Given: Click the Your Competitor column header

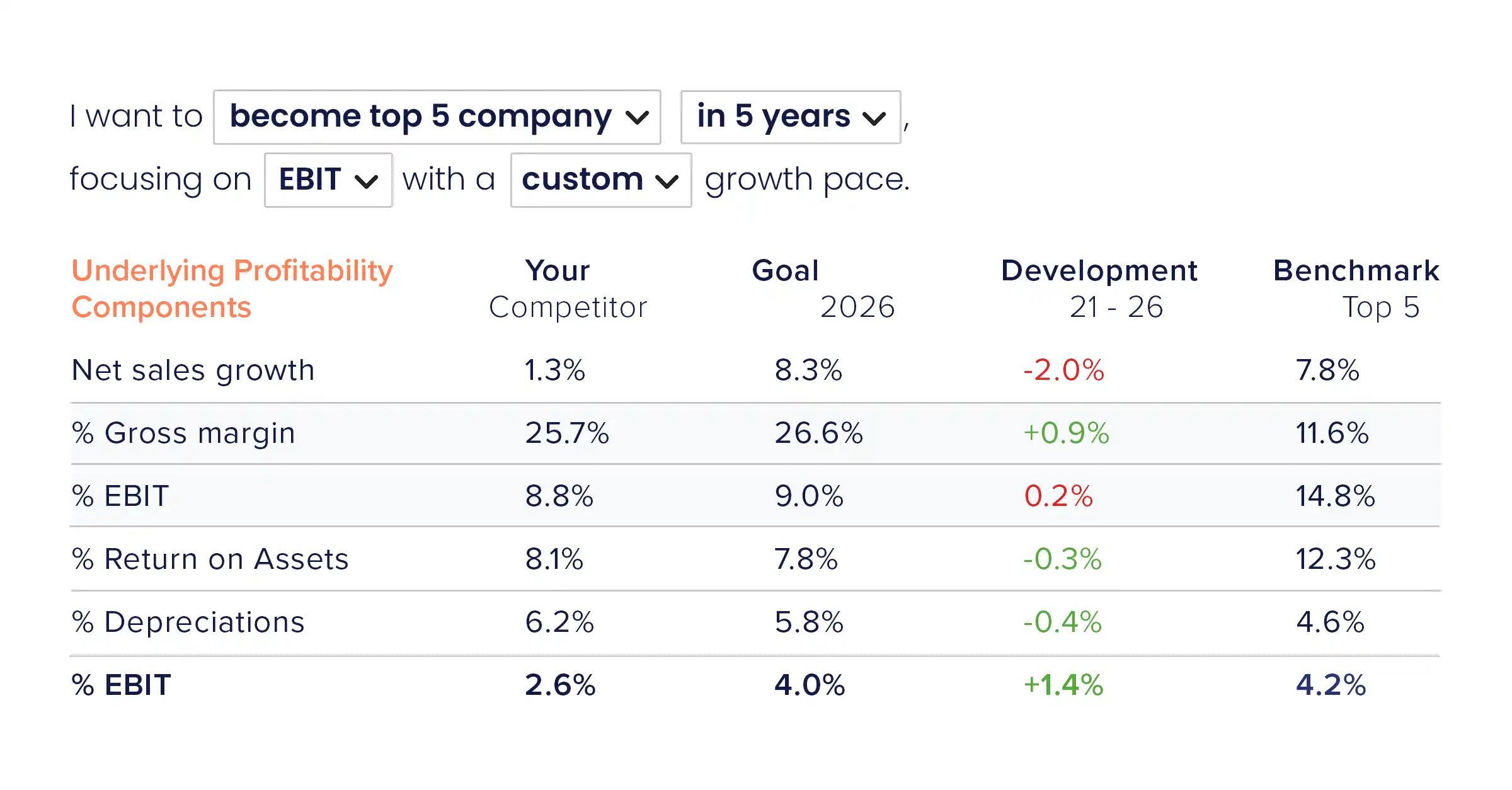Looking at the screenshot, I should click(x=568, y=289).
